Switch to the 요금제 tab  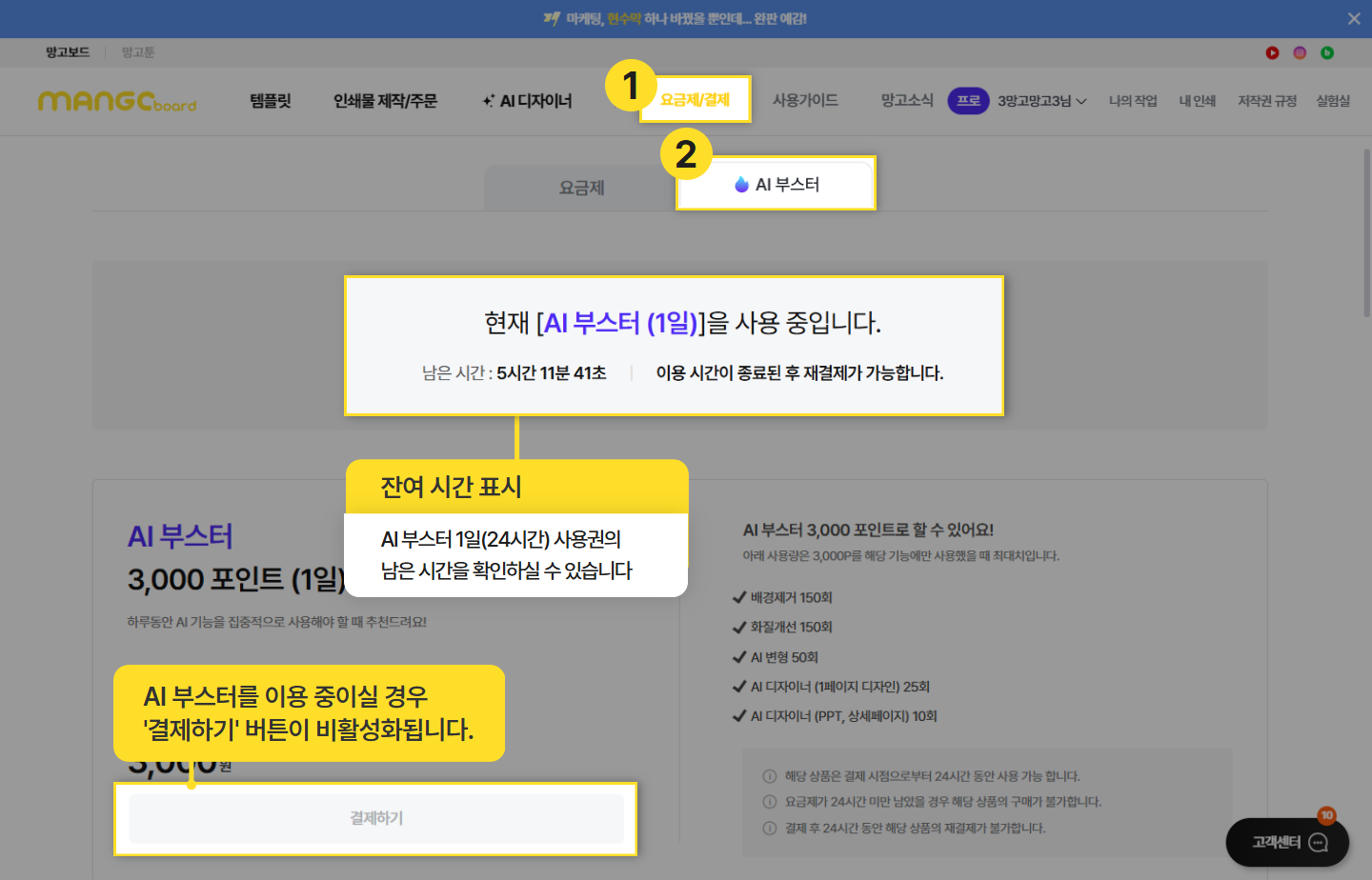581,188
